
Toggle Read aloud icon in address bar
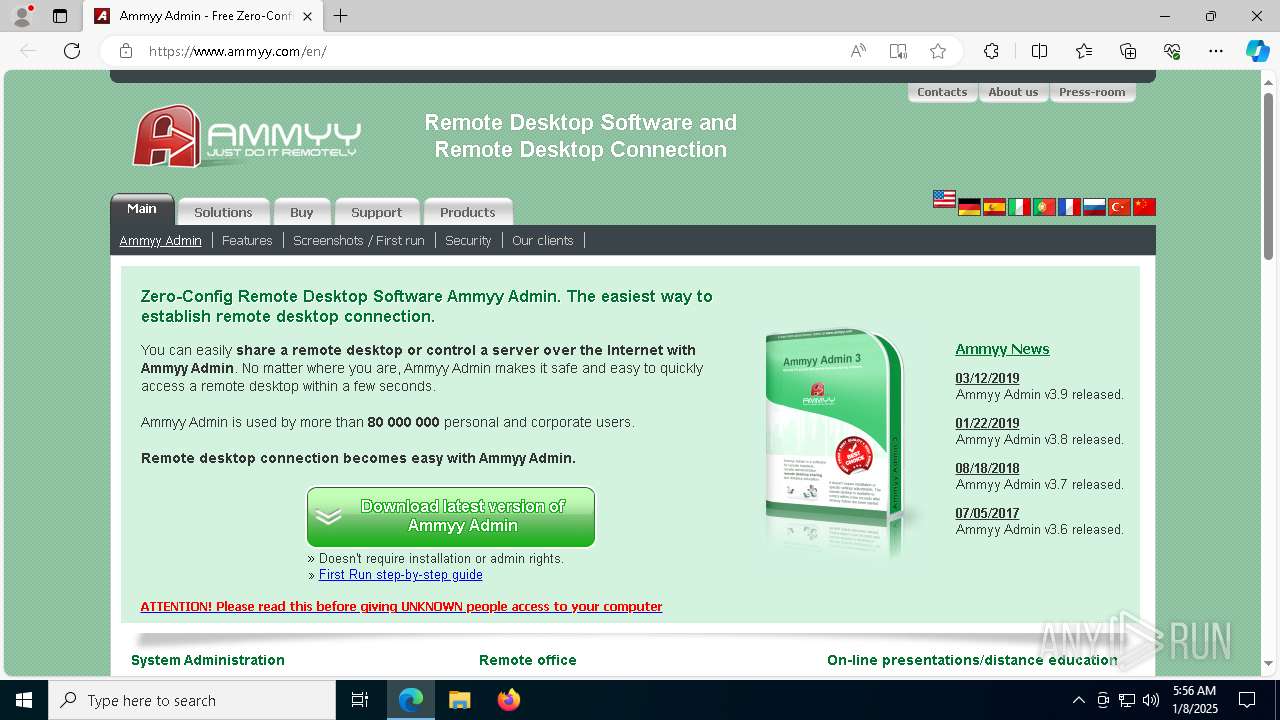[858, 51]
